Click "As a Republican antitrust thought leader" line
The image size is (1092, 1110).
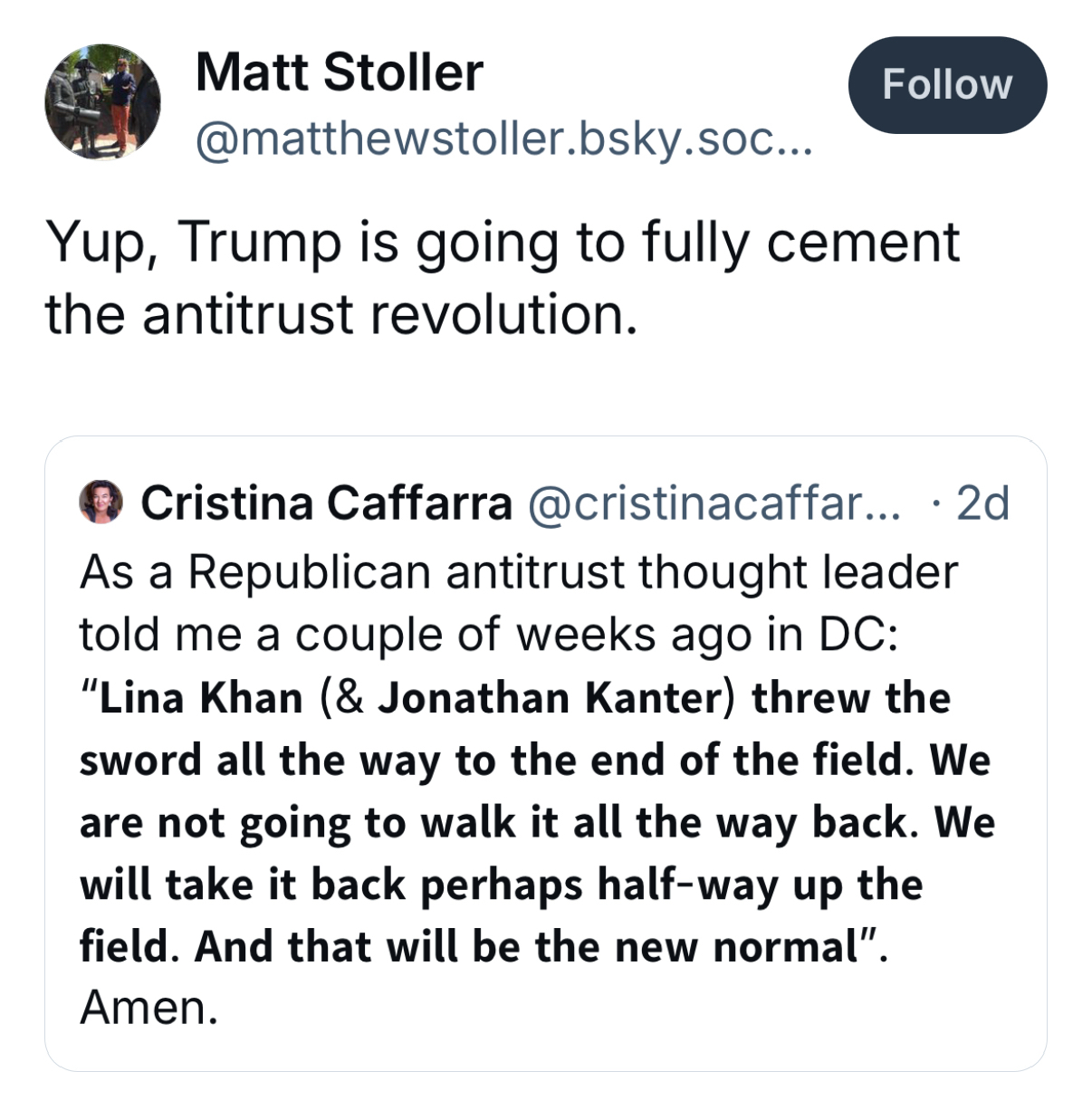[x=518, y=572]
